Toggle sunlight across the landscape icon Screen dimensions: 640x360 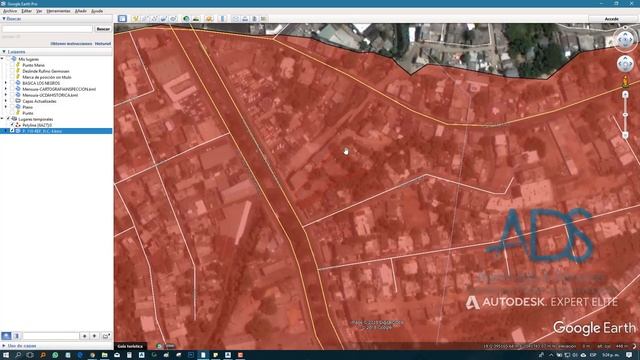pyautogui.click(x=196, y=19)
